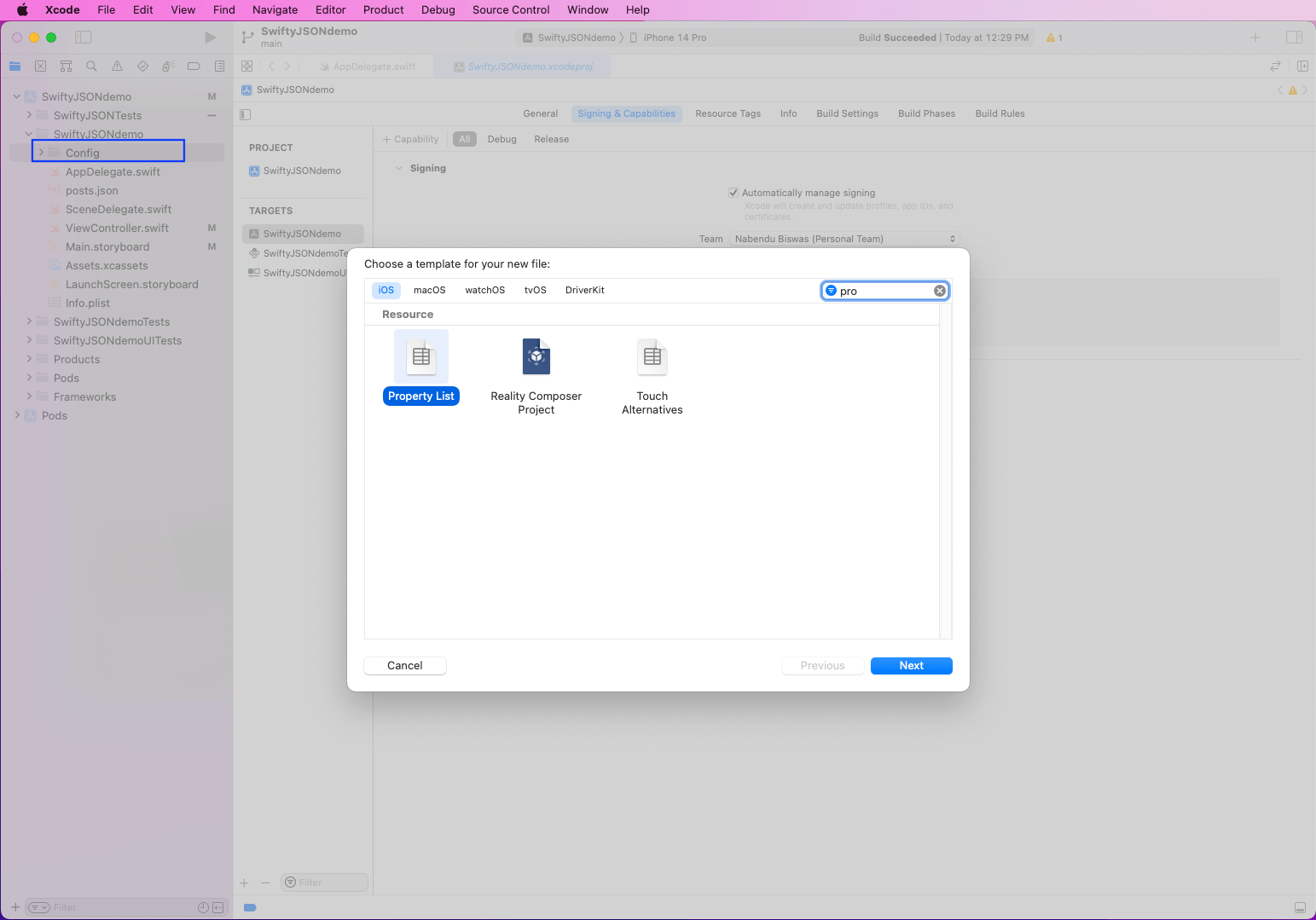Click the Next button
This screenshot has height=920, width=1316.
coord(911,666)
